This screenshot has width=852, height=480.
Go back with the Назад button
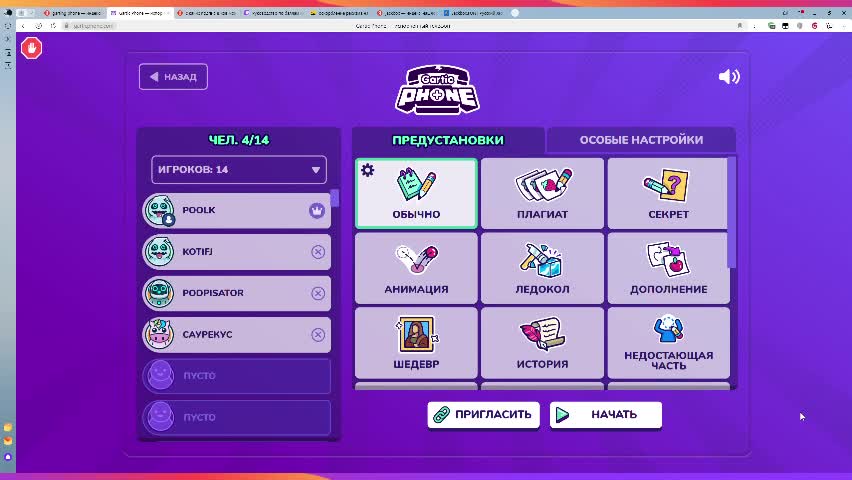[173, 77]
